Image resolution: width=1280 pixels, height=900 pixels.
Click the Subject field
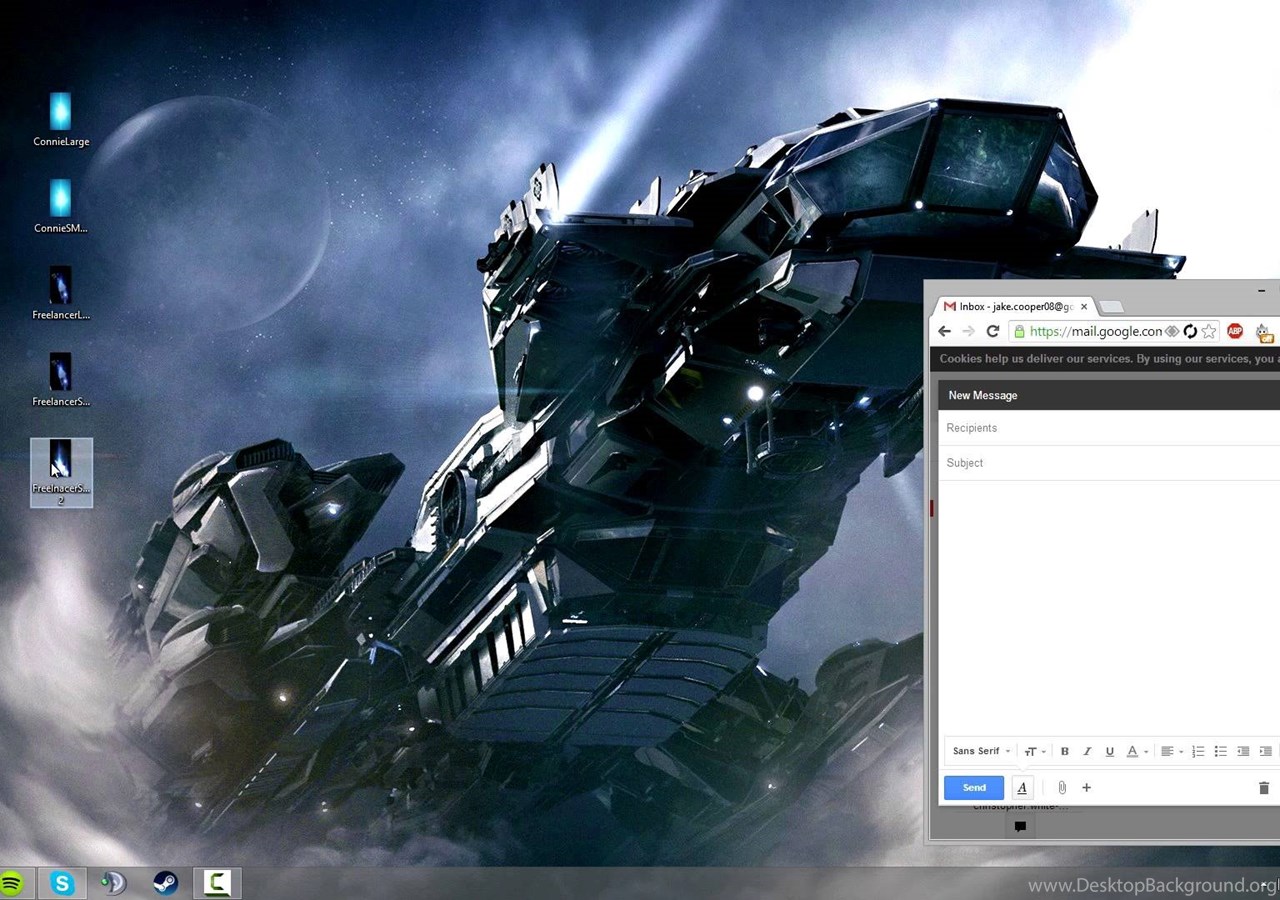coord(1109,463)
